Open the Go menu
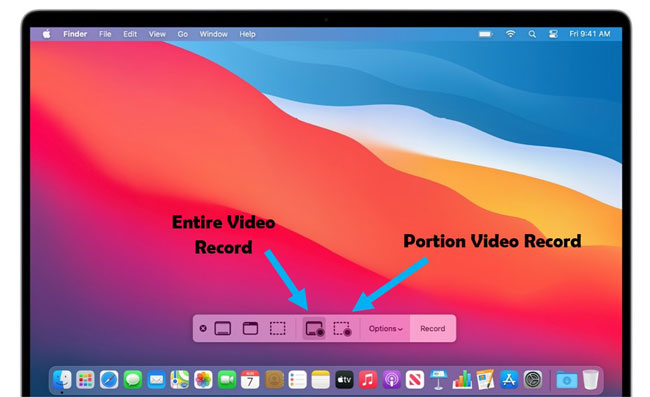Screen dimensions: 650x397 [182, 34]
